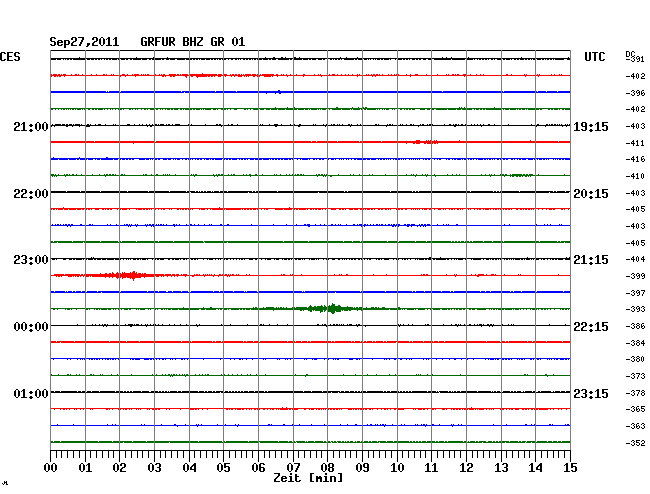Click the 11 minute axis label
650x494 pixels.
point(431,467)
